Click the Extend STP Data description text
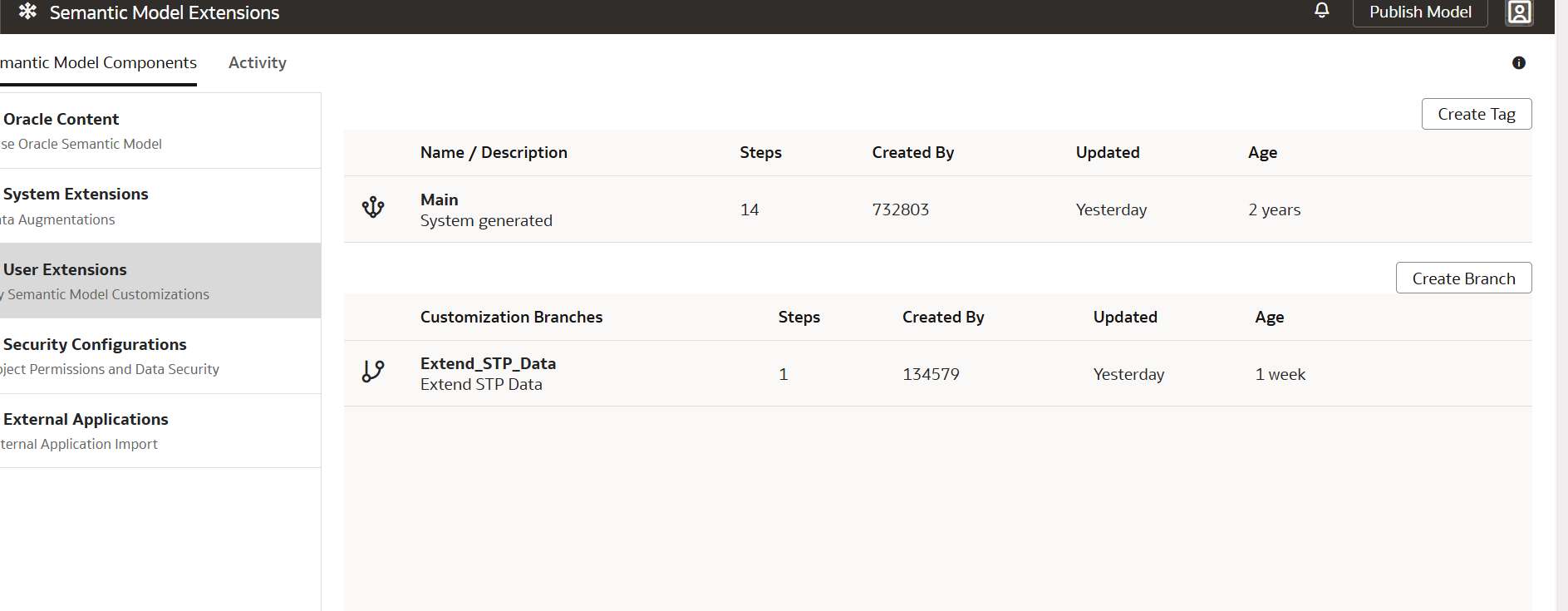Image resolution: width=1568 pixels, height=611 pixels. (x=481, y=384)
